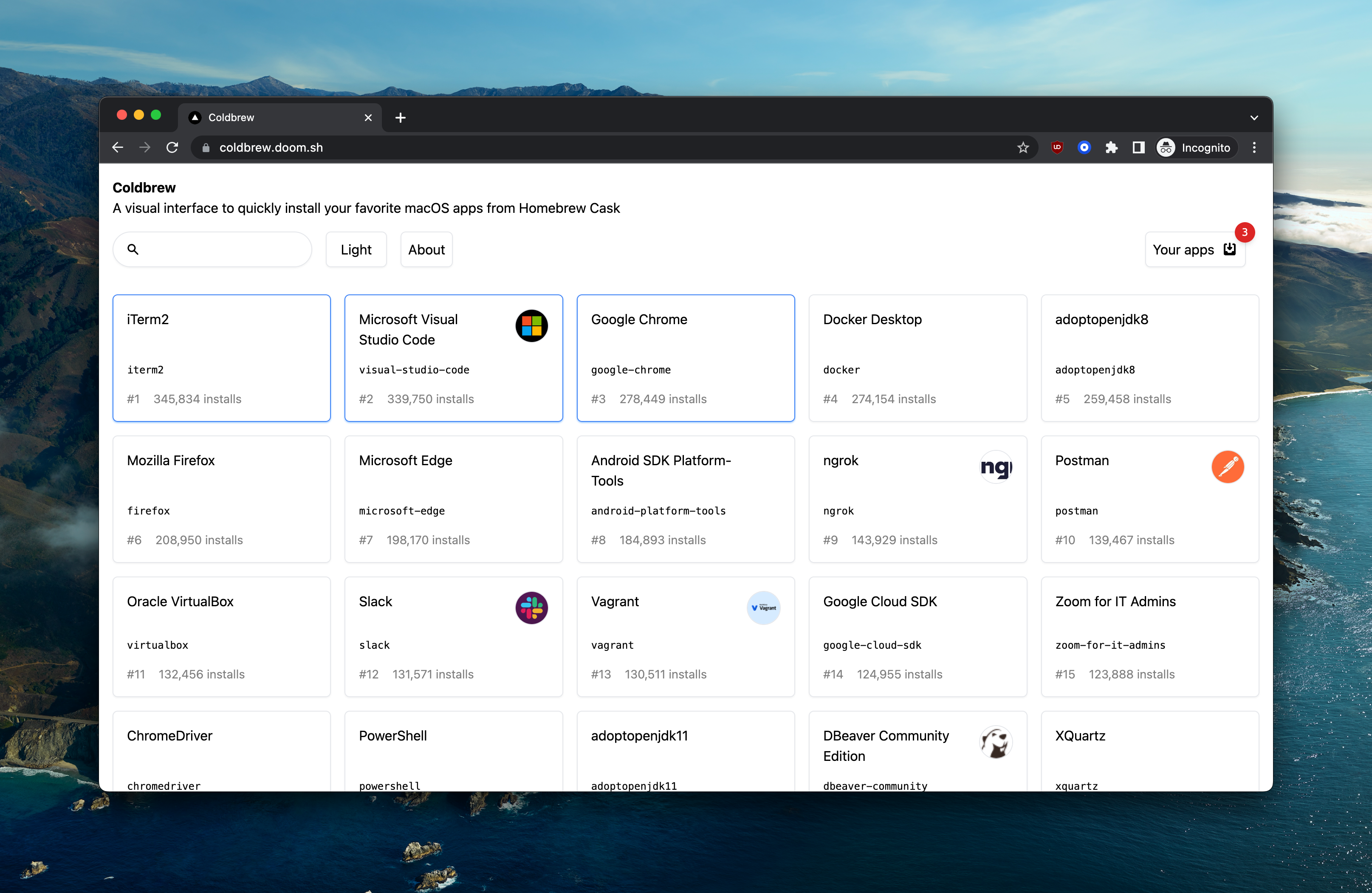
Task: Open the uBlock Origin extension icon
Action: 1057,147
